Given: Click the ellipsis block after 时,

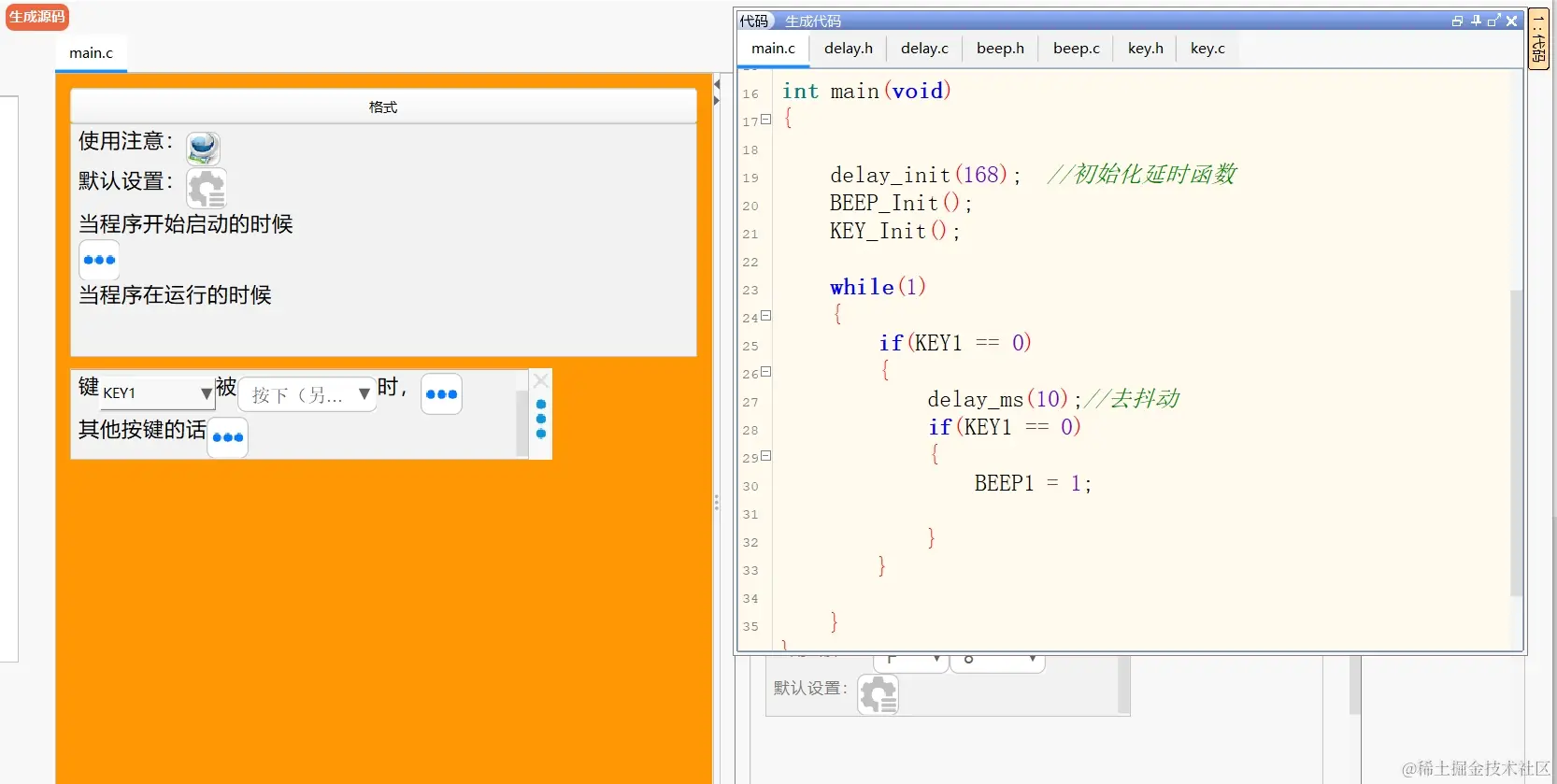Looking at the screenshot, I should [441, 394].
